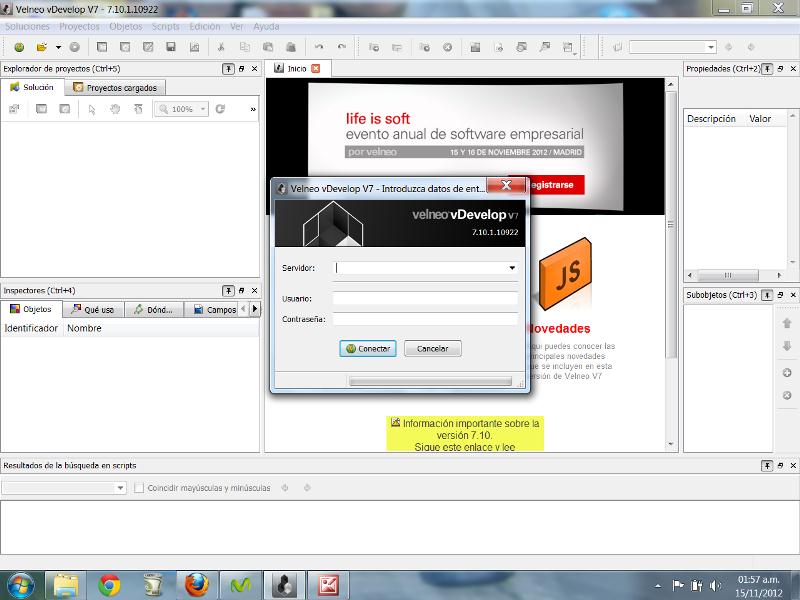Screen dimensions: 800x600
Task: Select the Inicio document tab
Action: [296, 68]
